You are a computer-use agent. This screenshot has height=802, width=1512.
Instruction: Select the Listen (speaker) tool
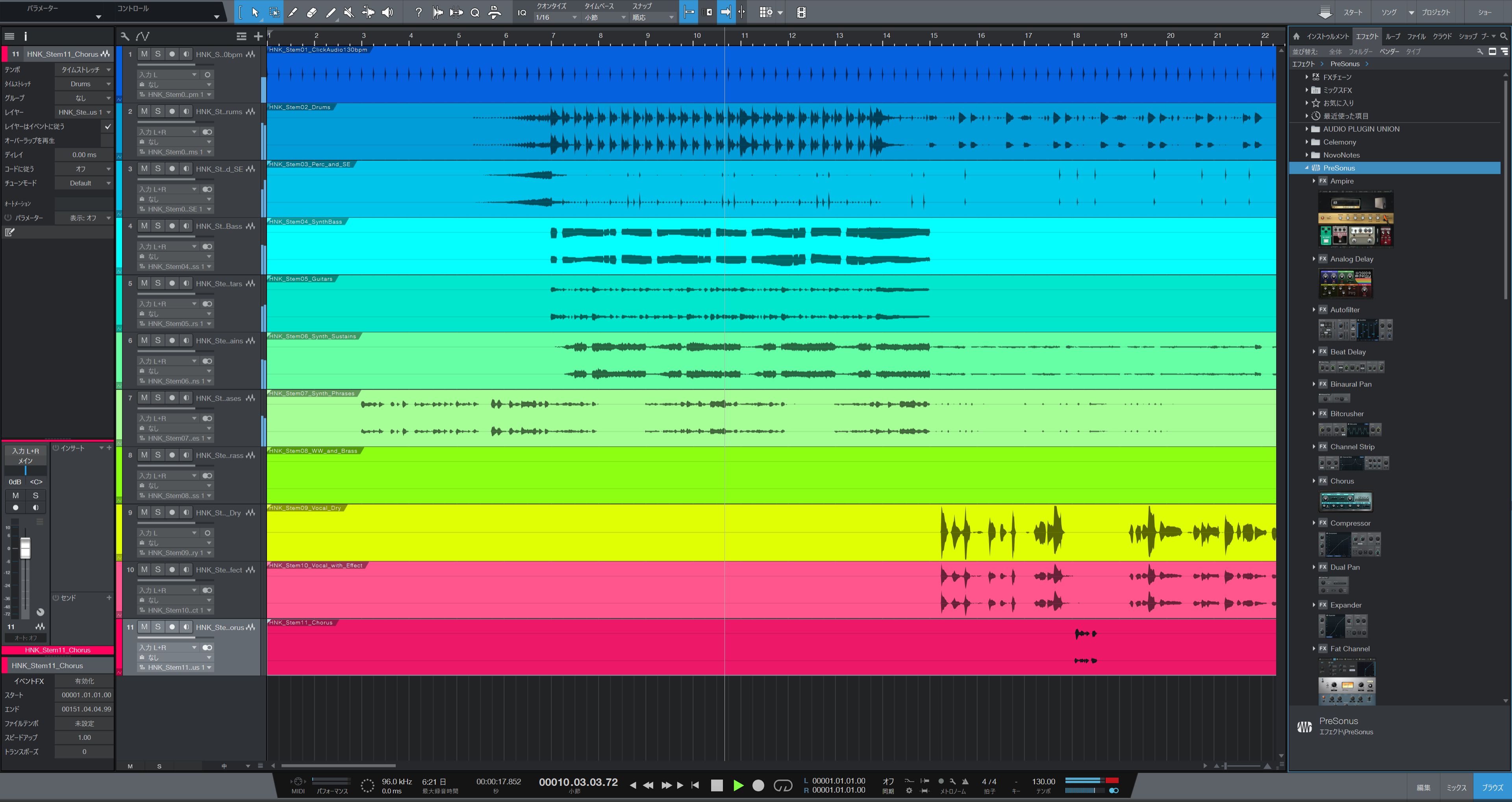(387, 12)
